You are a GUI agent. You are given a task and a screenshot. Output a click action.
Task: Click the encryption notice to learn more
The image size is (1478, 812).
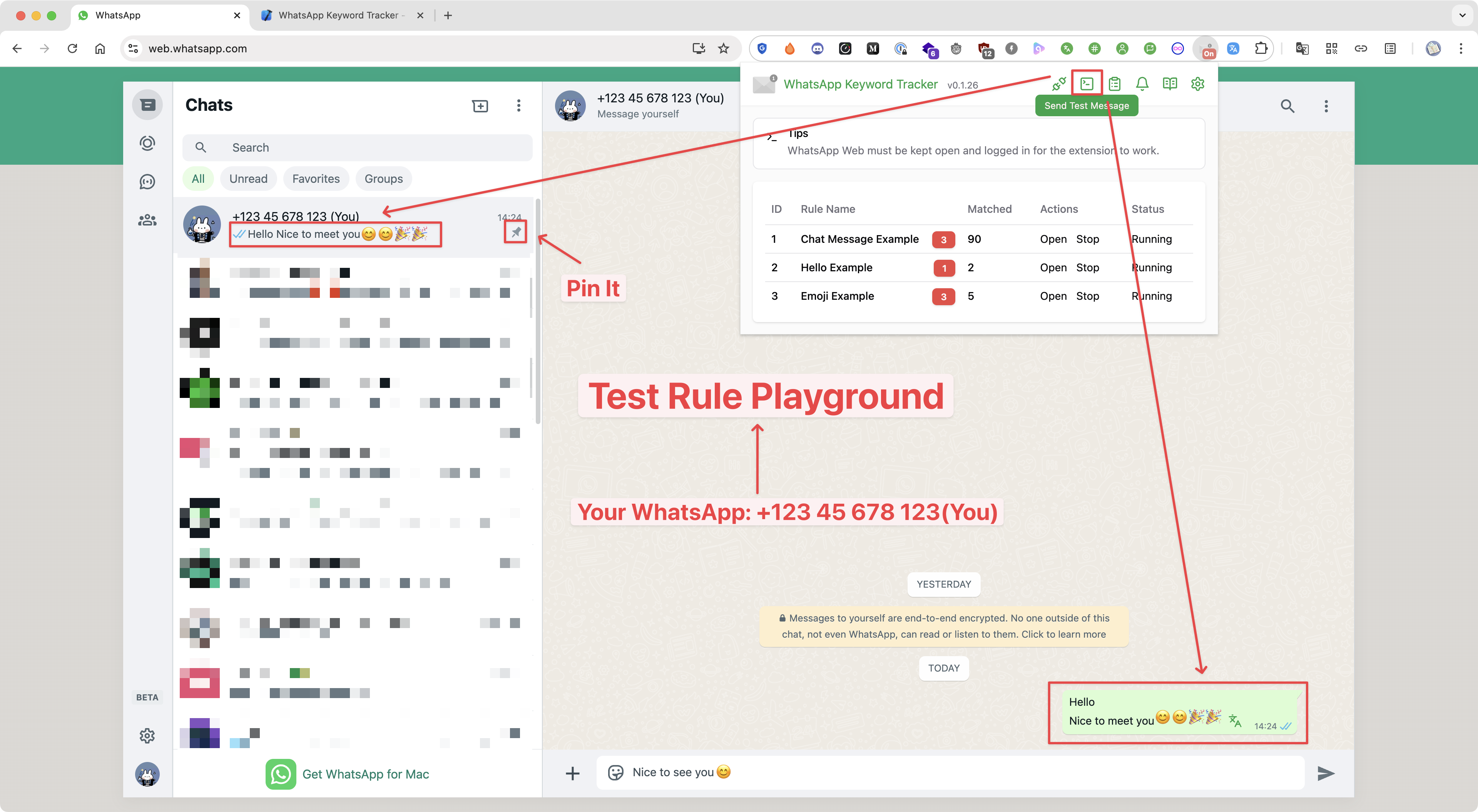pyautogui.click(x=944, y=626)
